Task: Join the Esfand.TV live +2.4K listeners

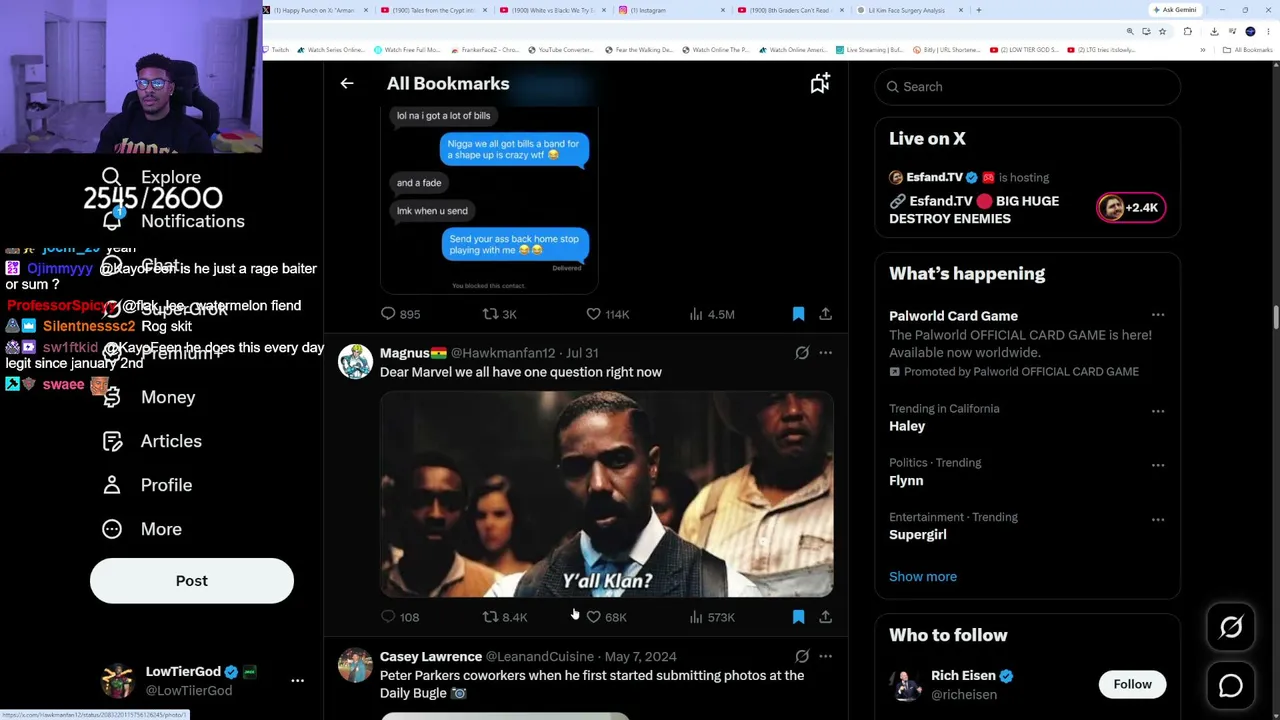Action: click(1131, 208)
